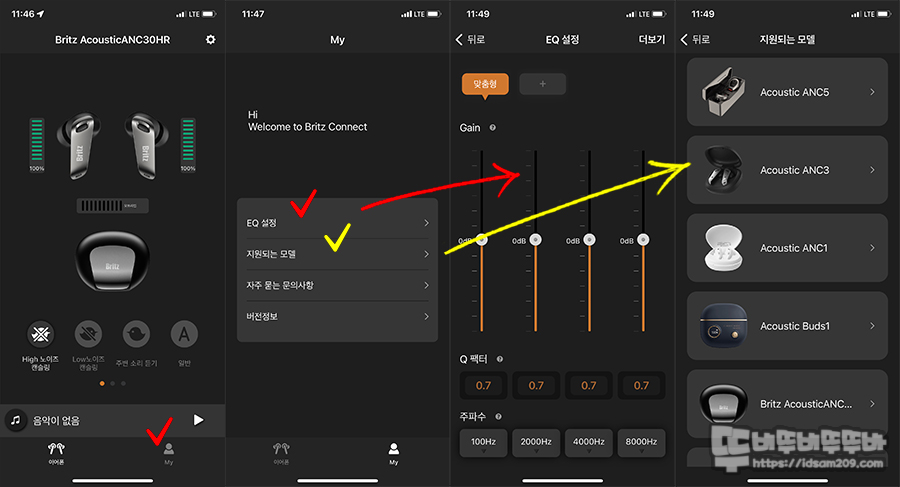Open Britz AcousticANC... model card
Screen dimensions: 900x487
pos(788,404)
